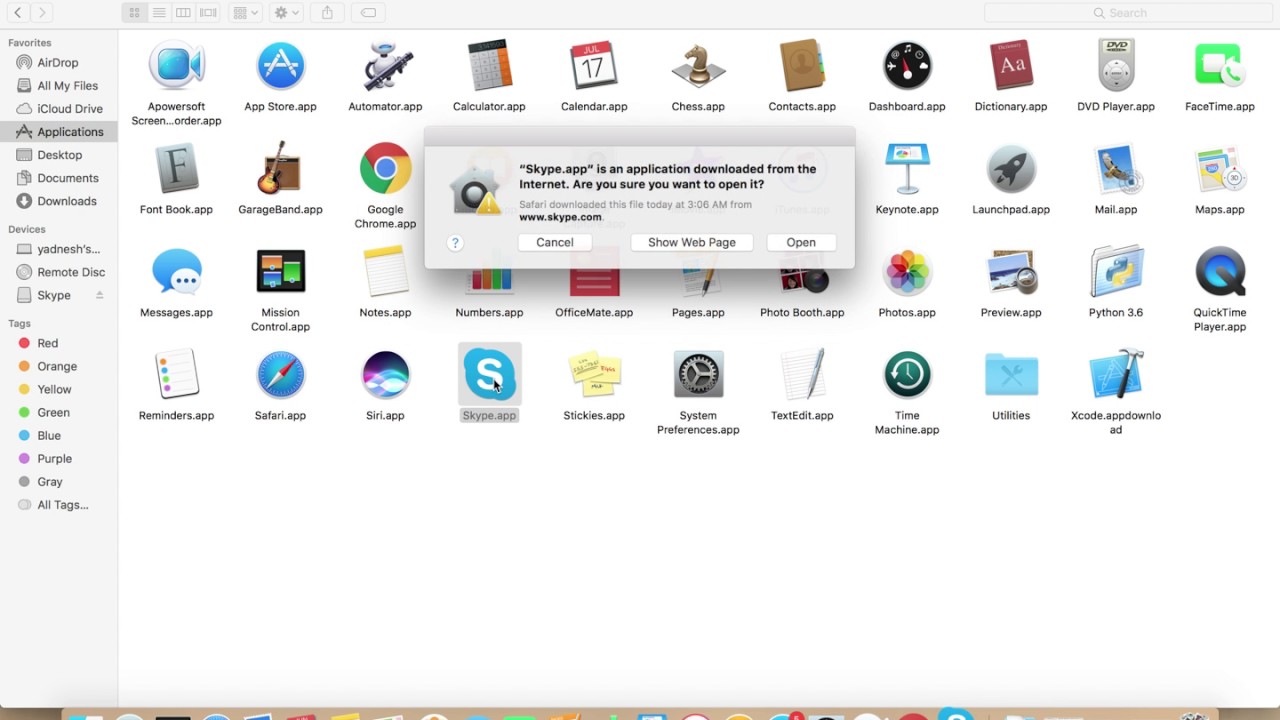Select Apowersoft Screen Recorder.app icon
Image resolution: width=1280 pixels, height=720 pixels.
click(176, 67)
